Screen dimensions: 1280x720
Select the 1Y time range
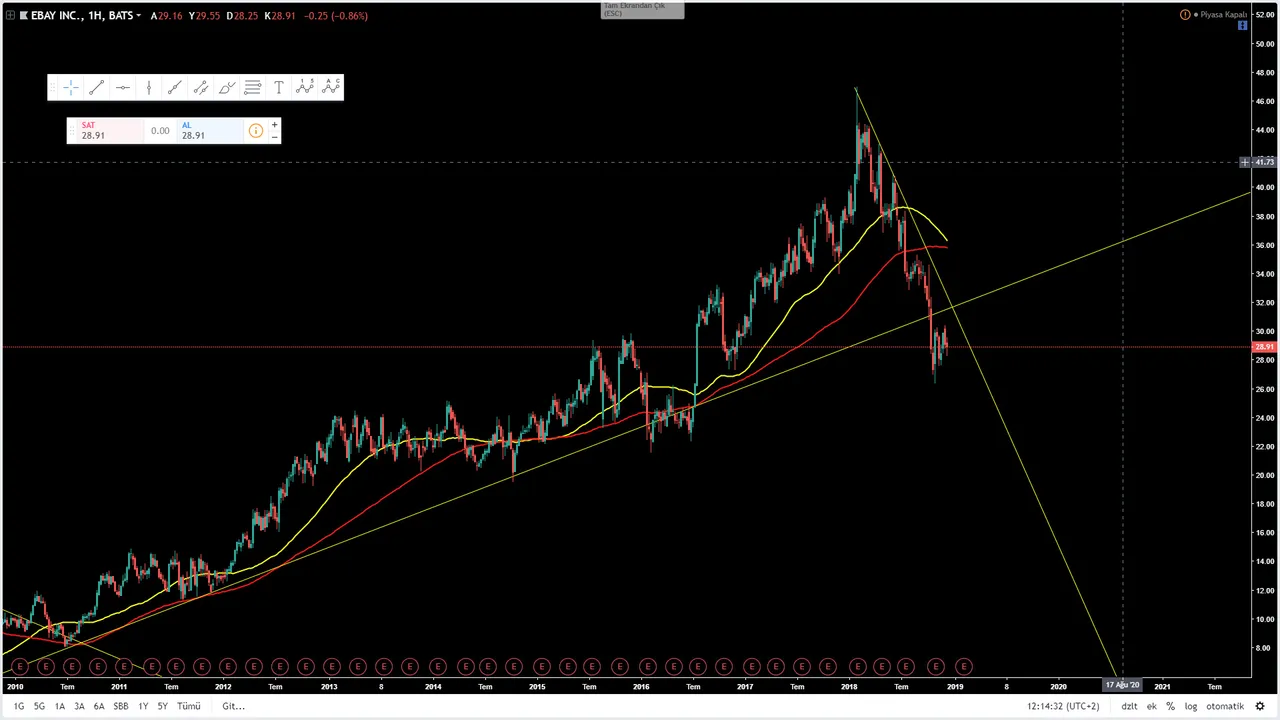point(143,706)
